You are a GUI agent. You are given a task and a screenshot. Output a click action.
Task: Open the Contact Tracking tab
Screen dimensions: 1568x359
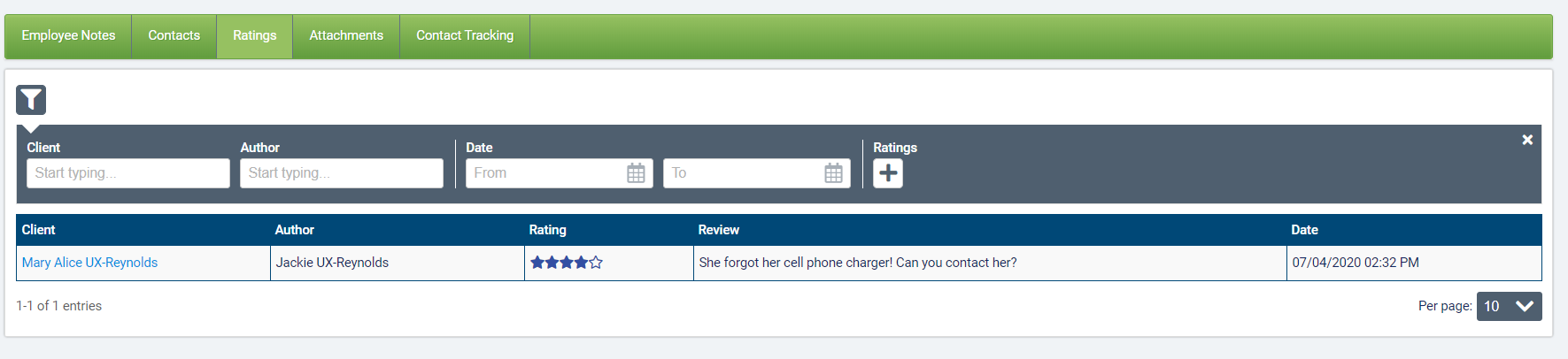(465, 35)
